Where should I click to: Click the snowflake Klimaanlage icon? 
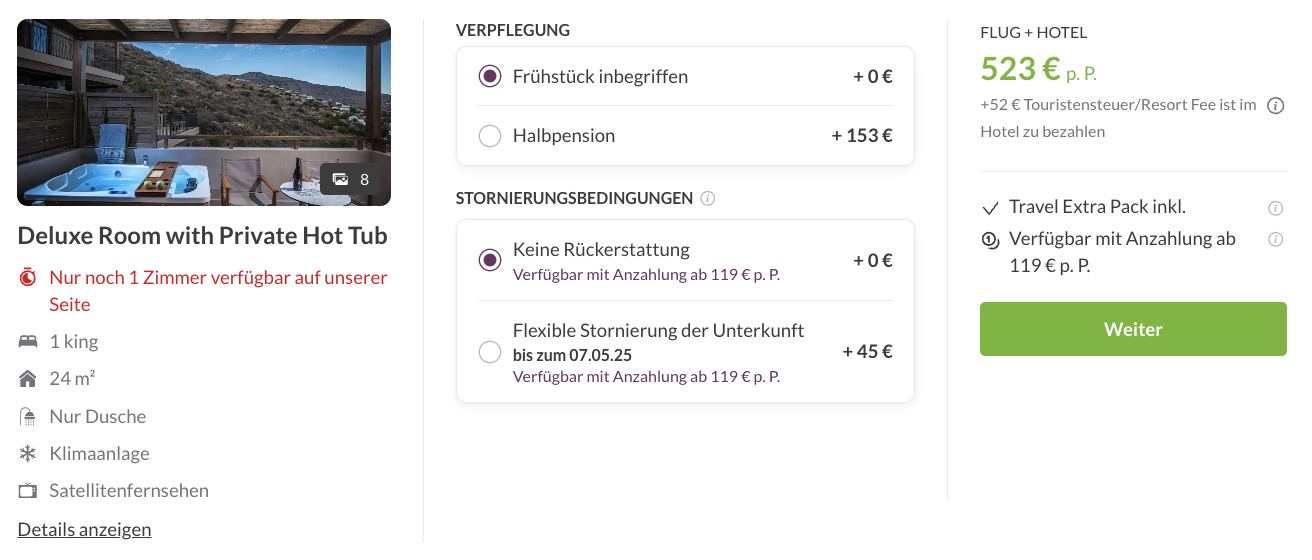coord(28,454)
